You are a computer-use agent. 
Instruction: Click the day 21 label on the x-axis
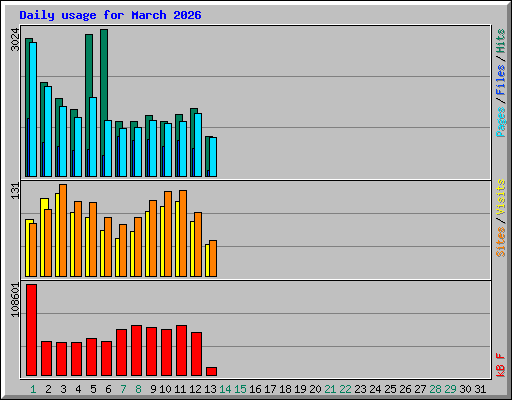click(330, 389)
